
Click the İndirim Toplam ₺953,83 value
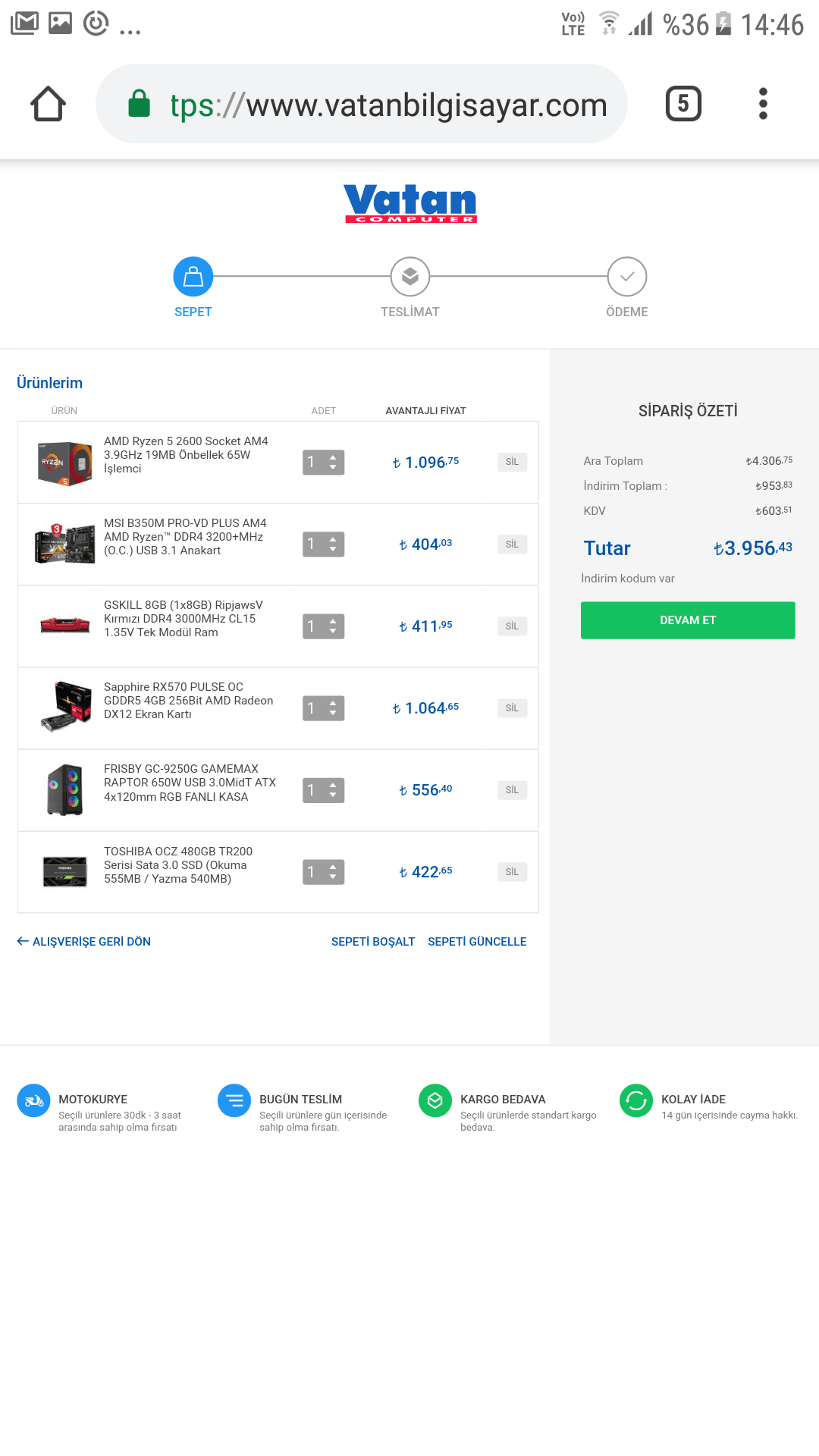tap(774, 485)
